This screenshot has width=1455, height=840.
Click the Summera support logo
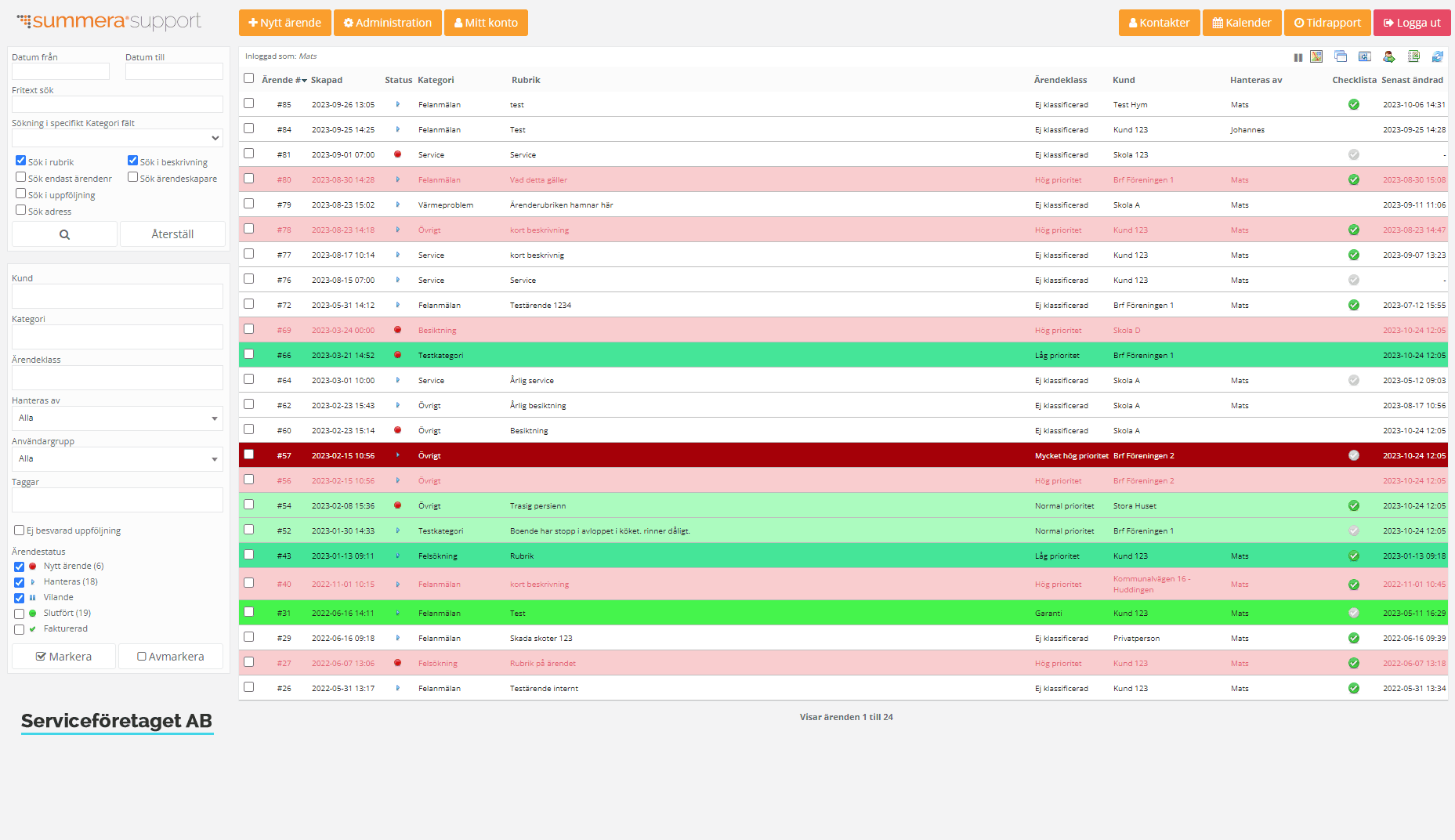(x=109, y=21)
